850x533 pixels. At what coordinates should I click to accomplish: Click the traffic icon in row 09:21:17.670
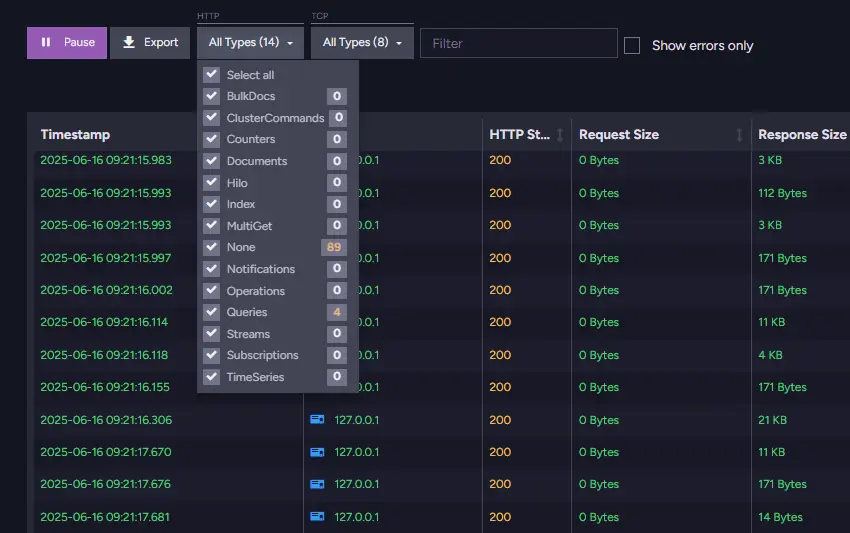(x=317, y=452)
